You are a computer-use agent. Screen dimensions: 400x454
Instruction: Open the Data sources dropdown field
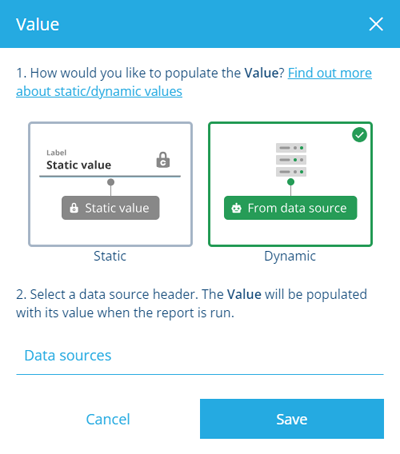[200, 356]
